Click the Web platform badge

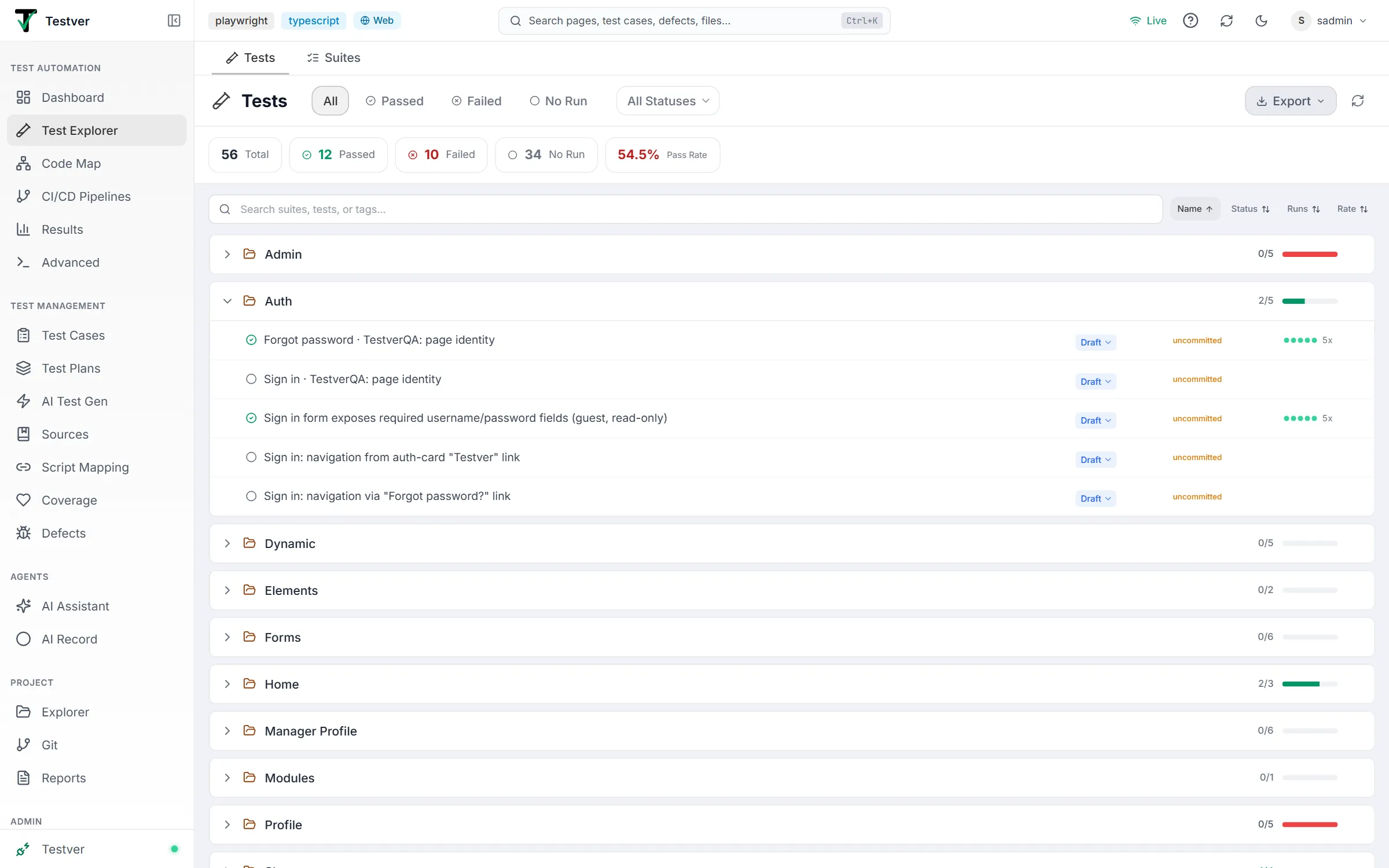click(x=377, y=20)
